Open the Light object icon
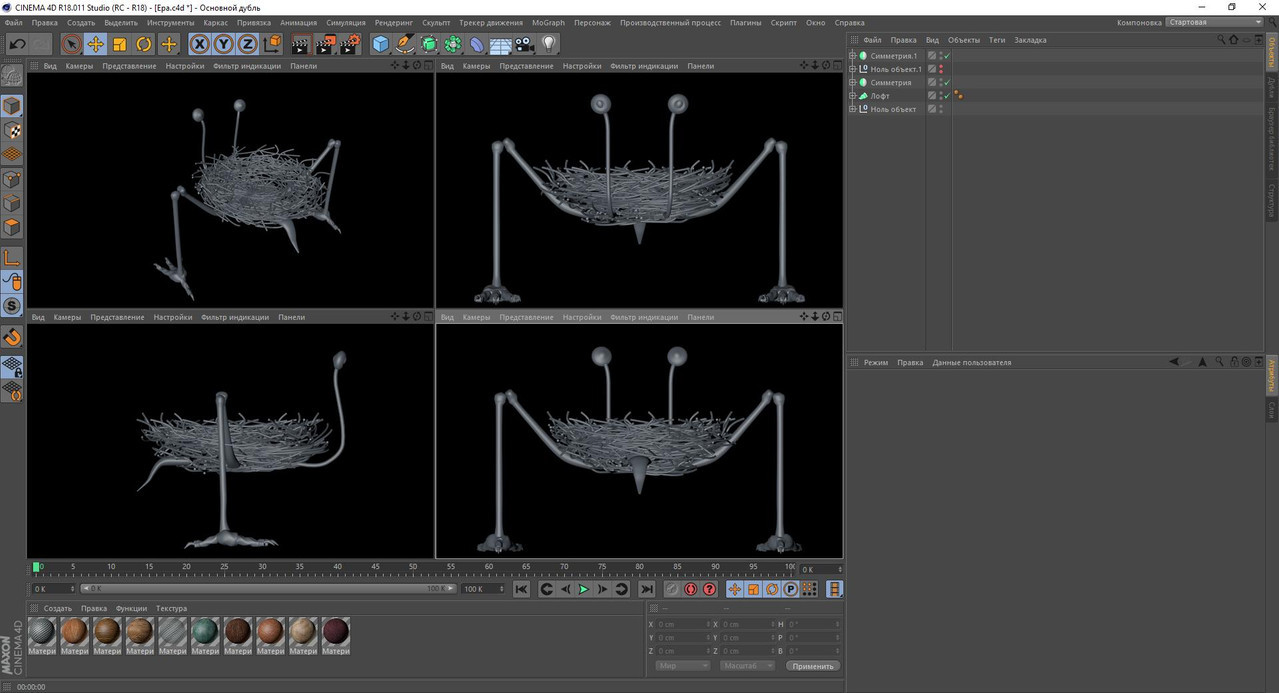The image size is (1279, 693). (549, 44)
